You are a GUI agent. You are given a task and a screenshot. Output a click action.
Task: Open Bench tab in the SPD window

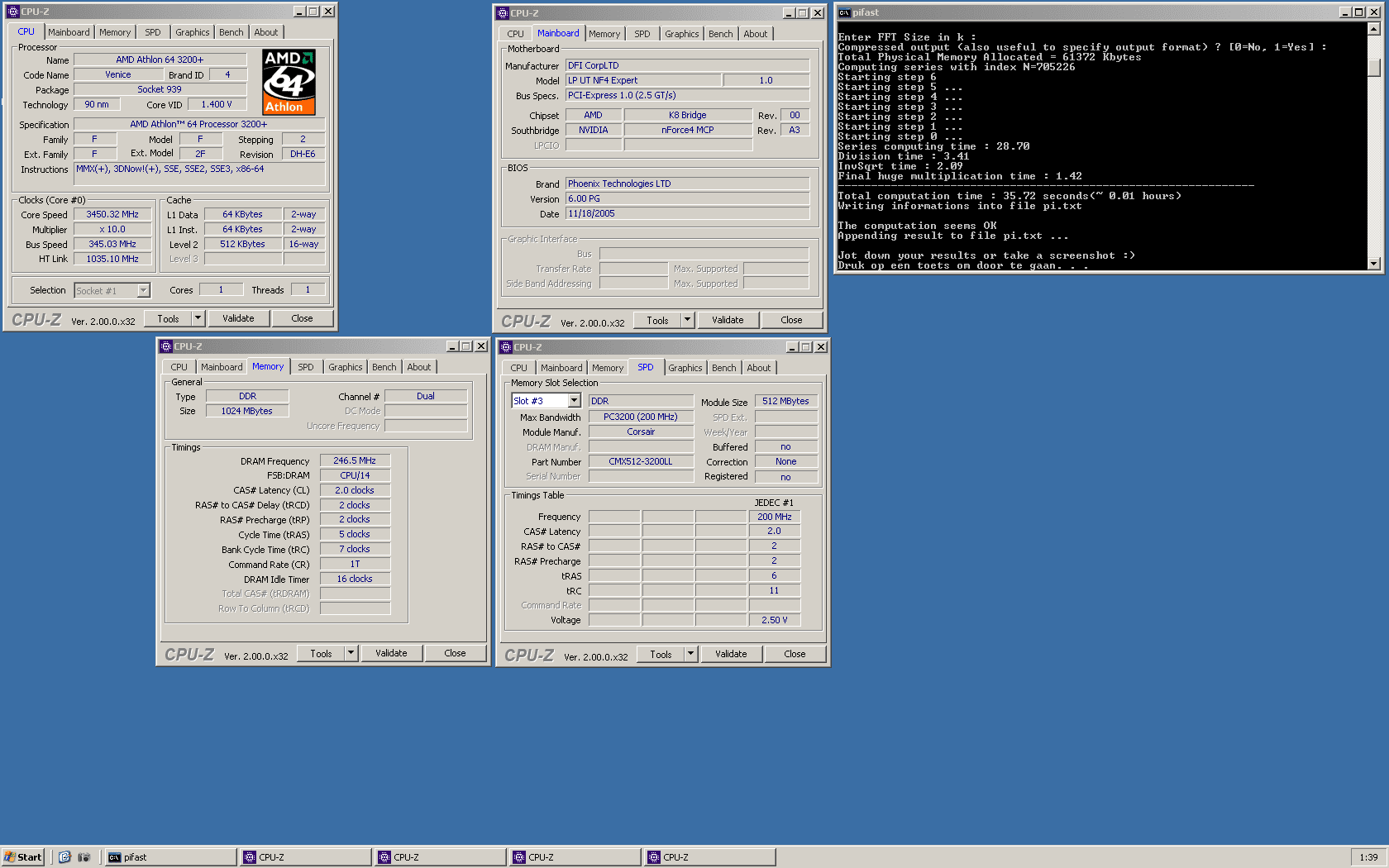[724, 368]
